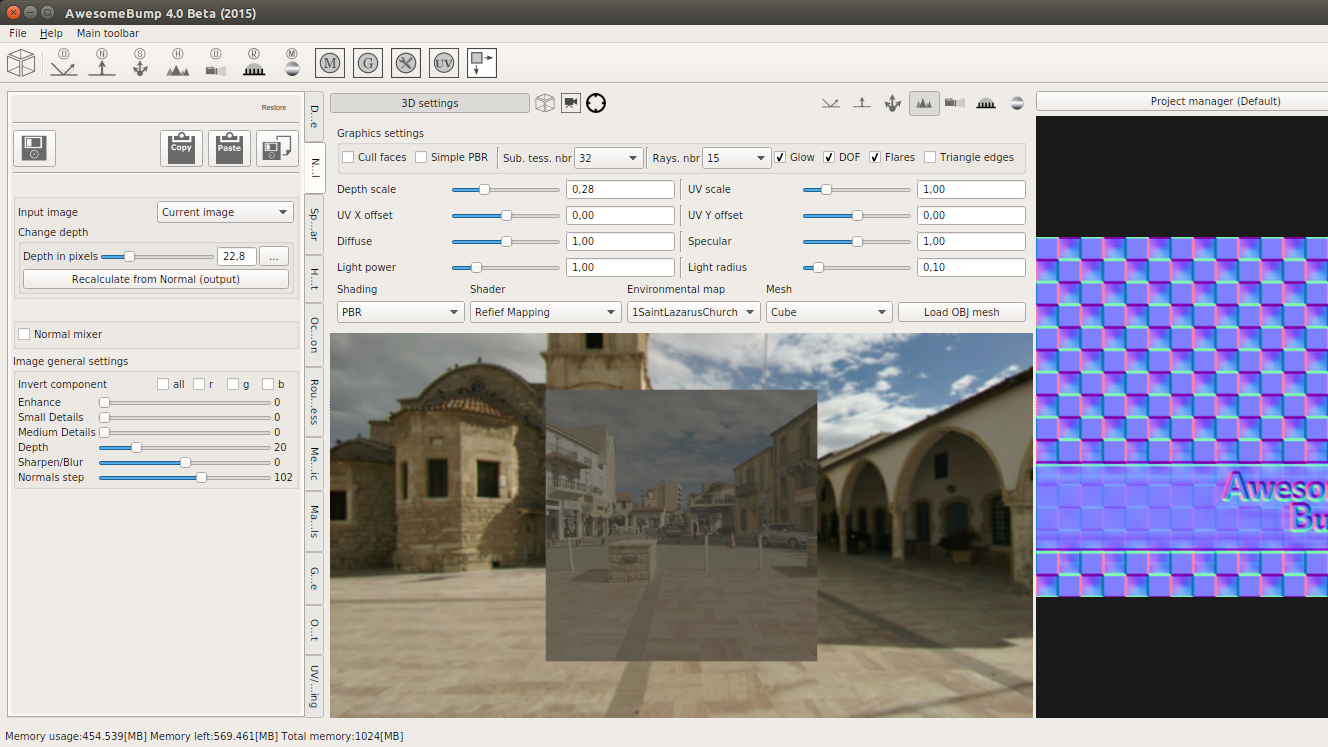Disable the Glow checkbox
The image size is (1328, 747).
(780, 157)
